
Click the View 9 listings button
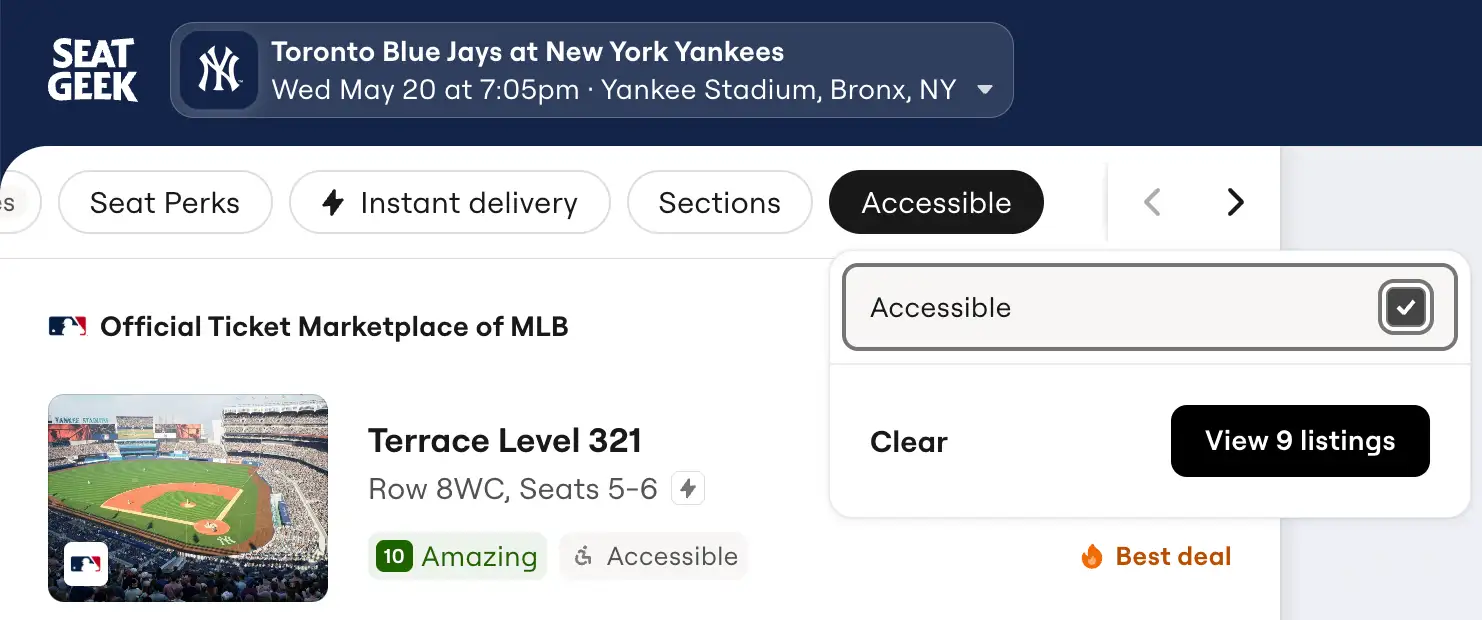point(1300,441)
